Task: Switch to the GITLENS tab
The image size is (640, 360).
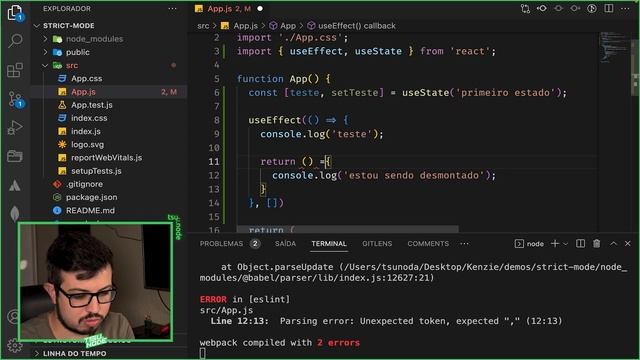Action: [x=377, y=244]
